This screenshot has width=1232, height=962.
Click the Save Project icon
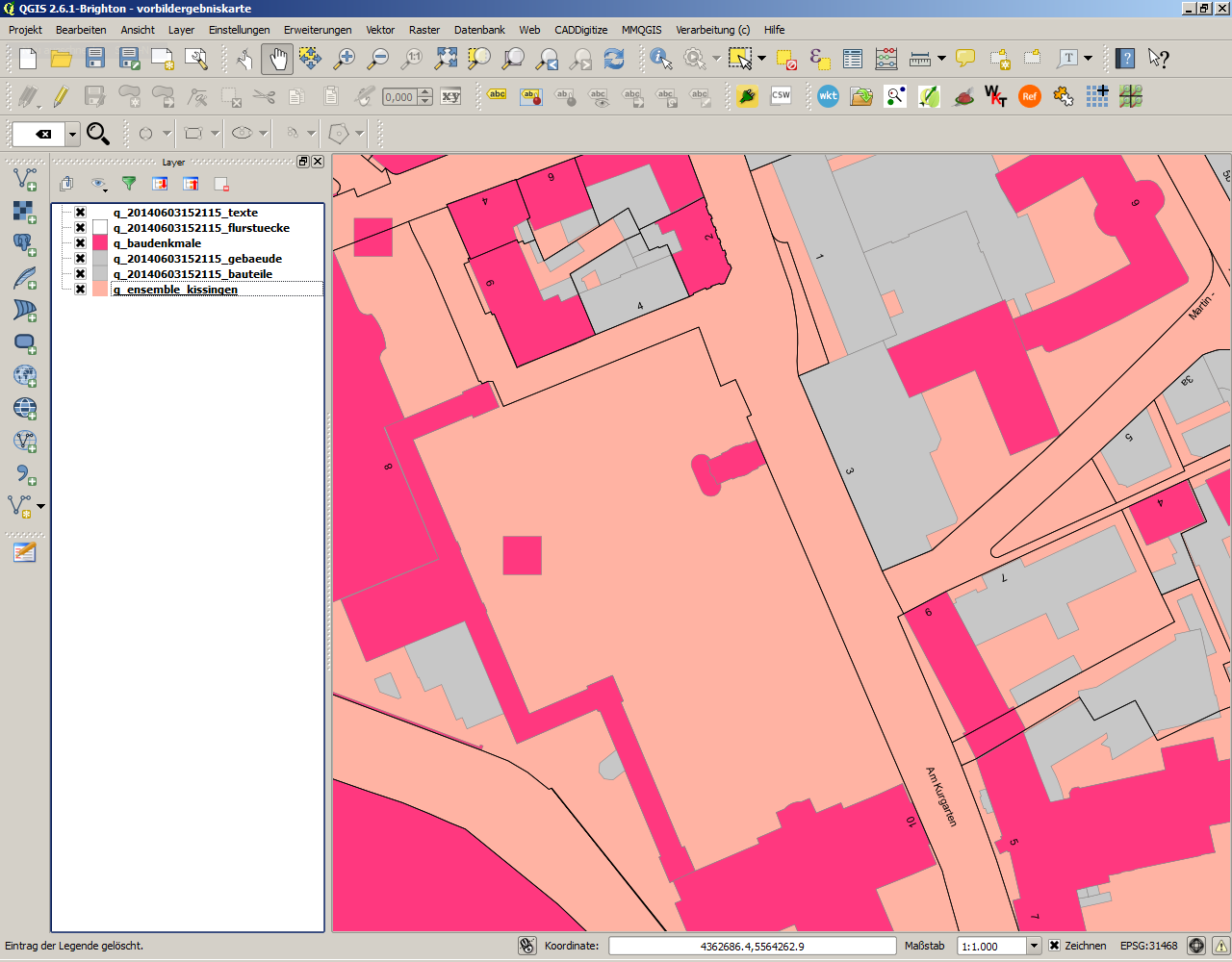tap(95, 60)
